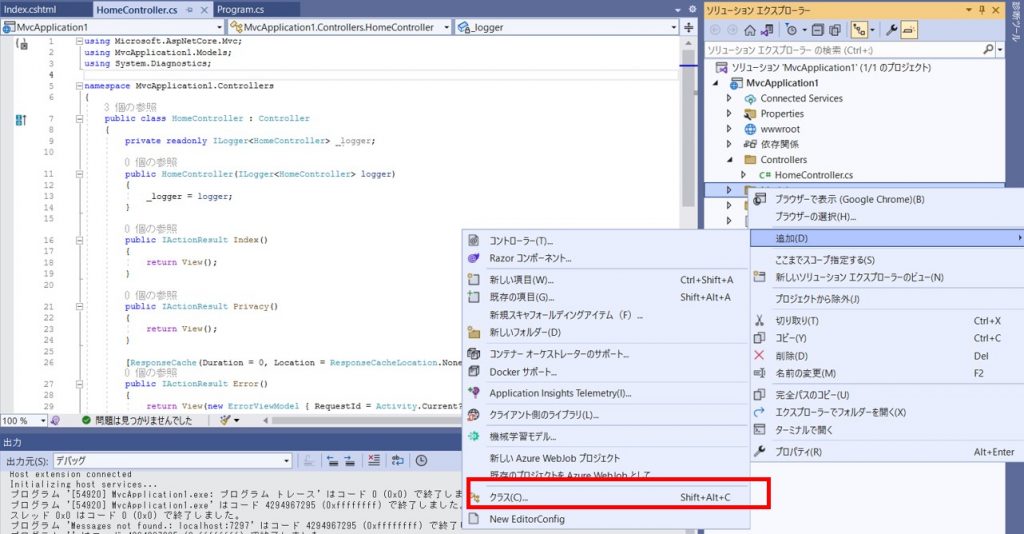Clear all output icon
This screenshot has height=534, width=1024.
click(374, 461)
